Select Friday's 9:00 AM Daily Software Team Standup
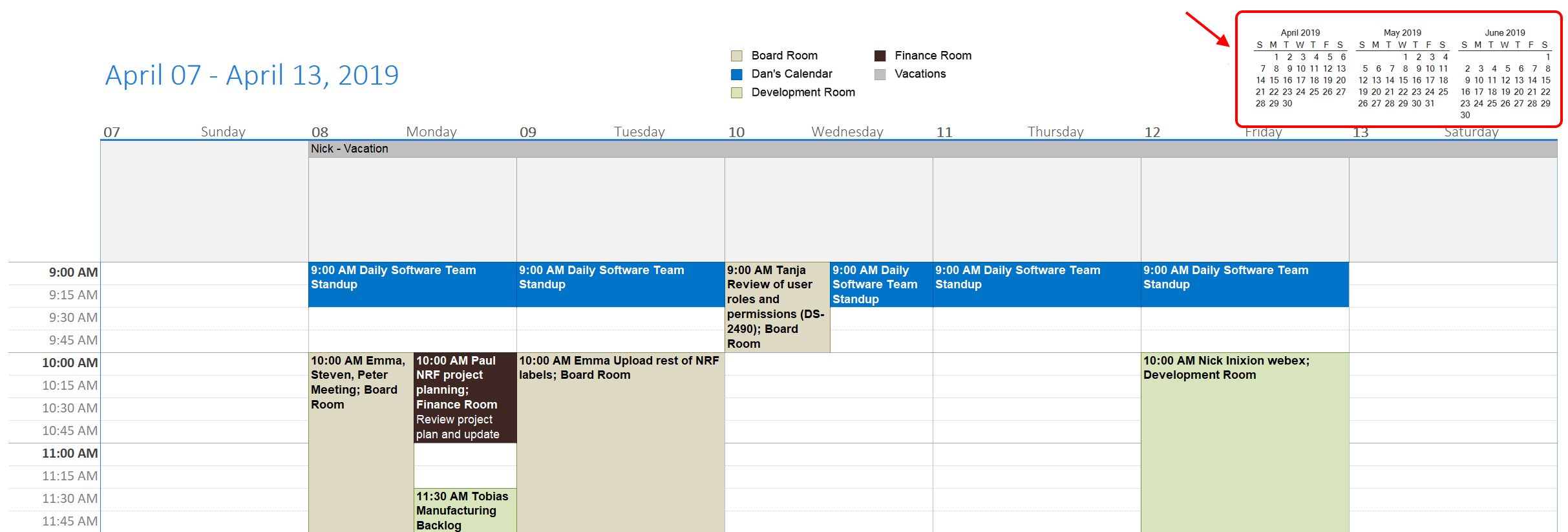 1245,284
